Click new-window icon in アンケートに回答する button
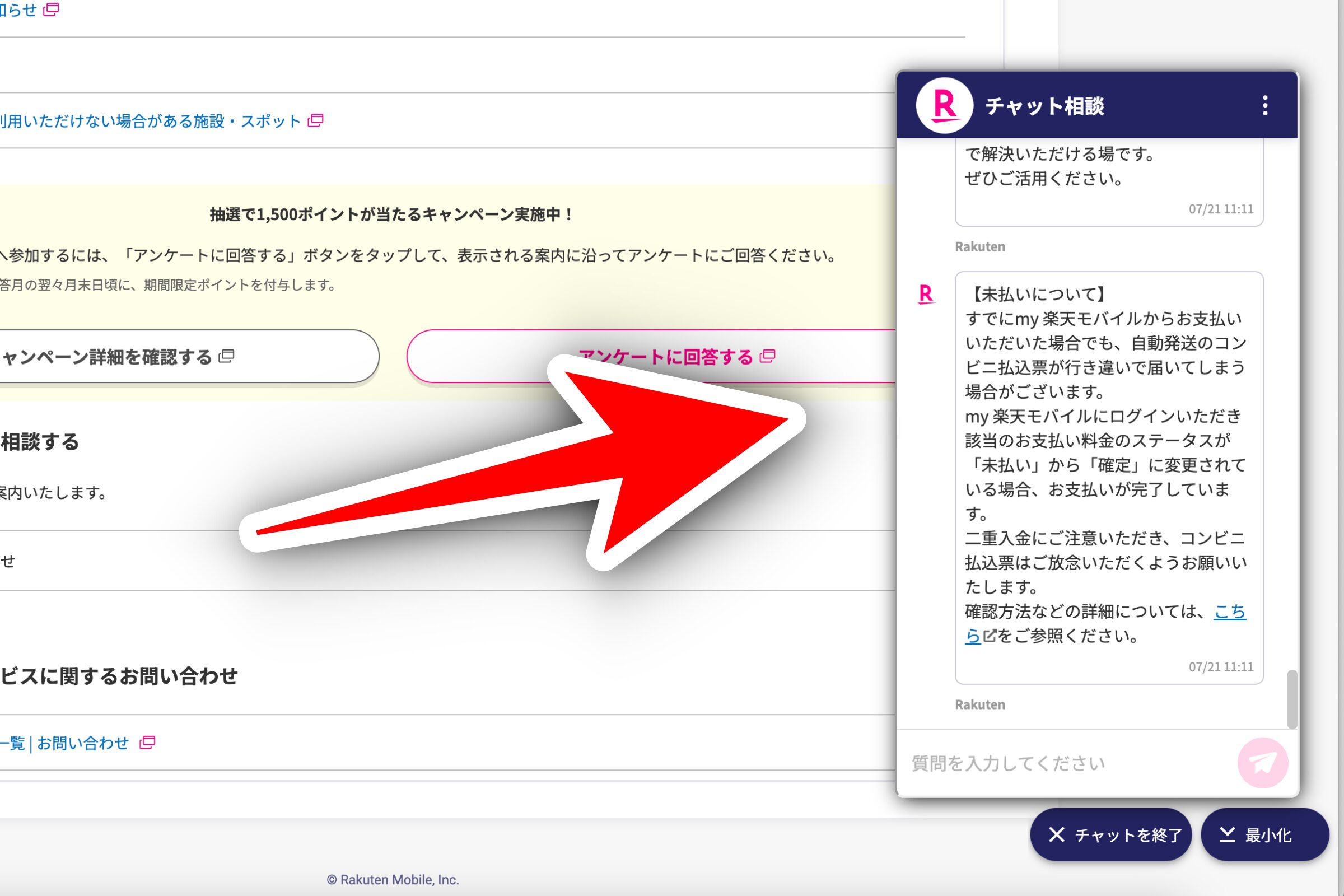1344x896 pixels. (x=767, y=356)
